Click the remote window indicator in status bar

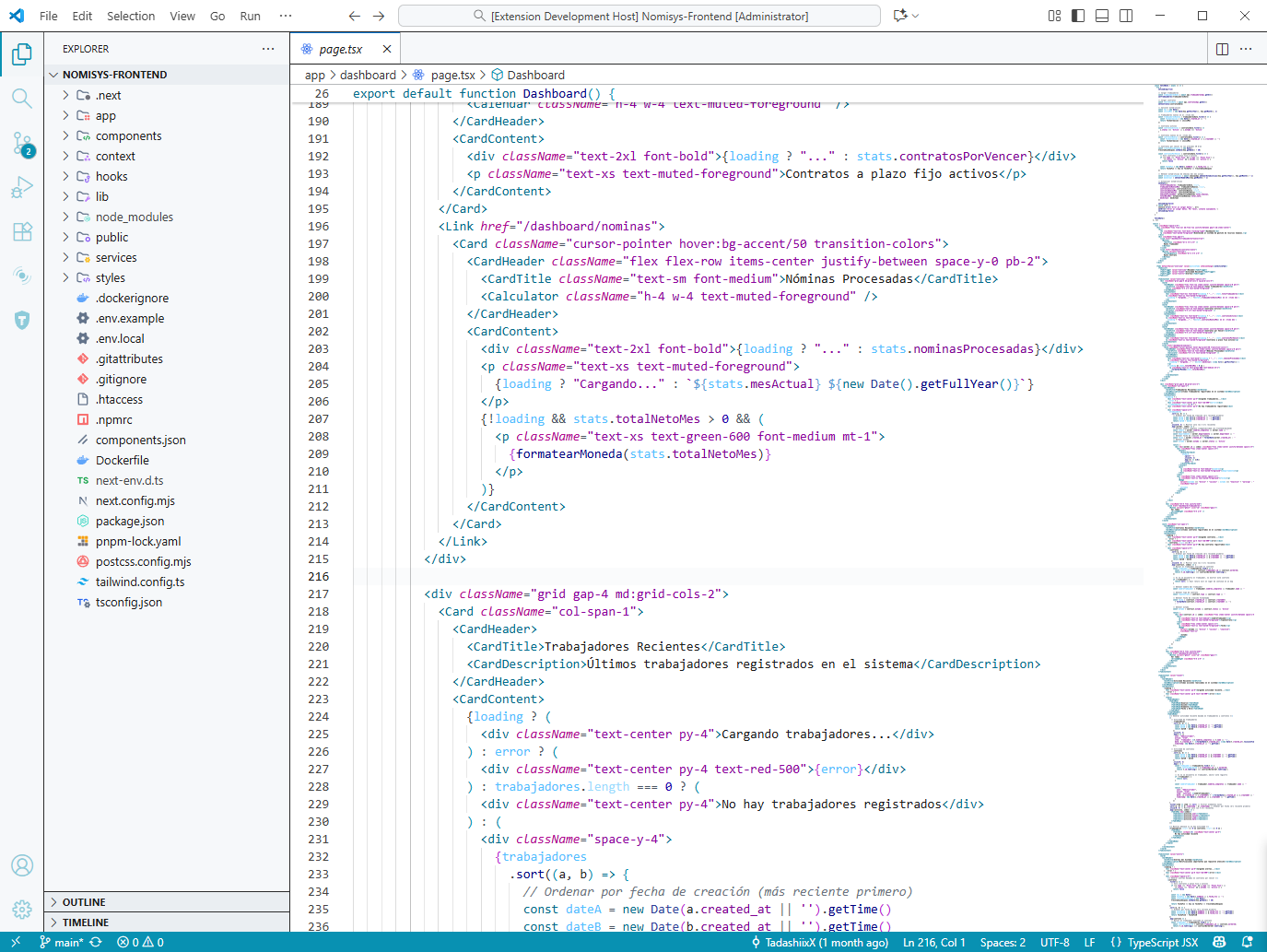pos(16,942)
